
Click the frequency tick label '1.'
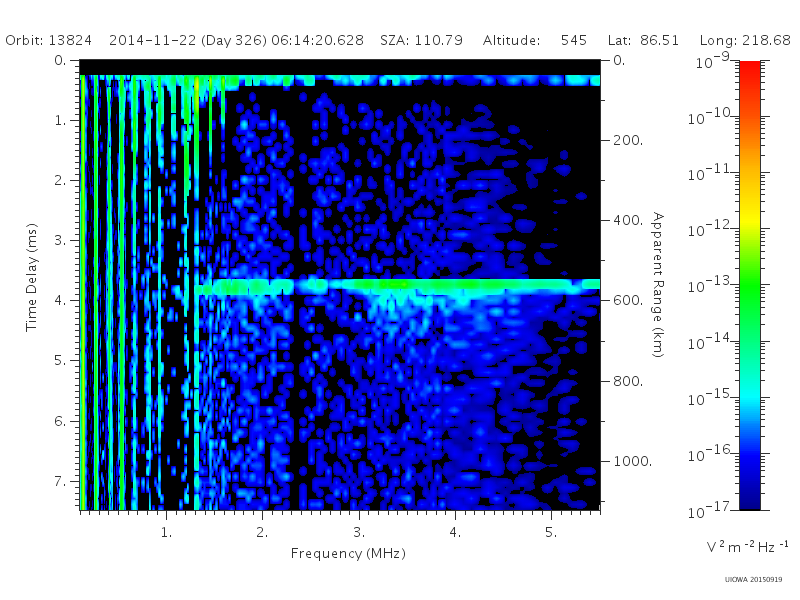coord(166,532)
